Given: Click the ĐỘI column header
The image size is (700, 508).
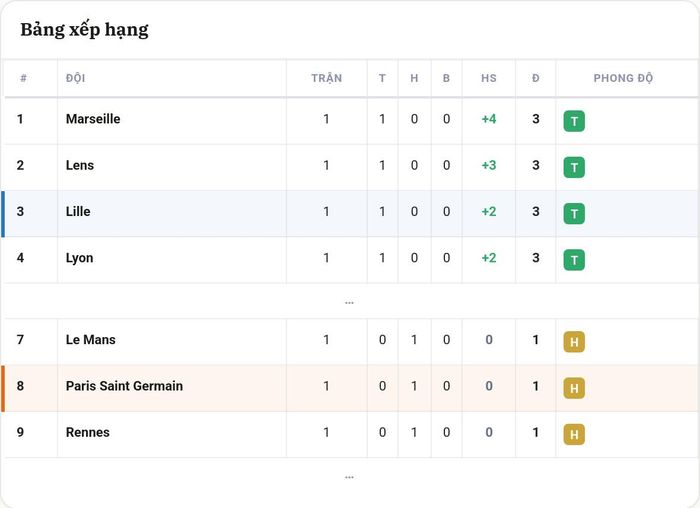Looking at the screenshot, I should click(x=75, y=79).
